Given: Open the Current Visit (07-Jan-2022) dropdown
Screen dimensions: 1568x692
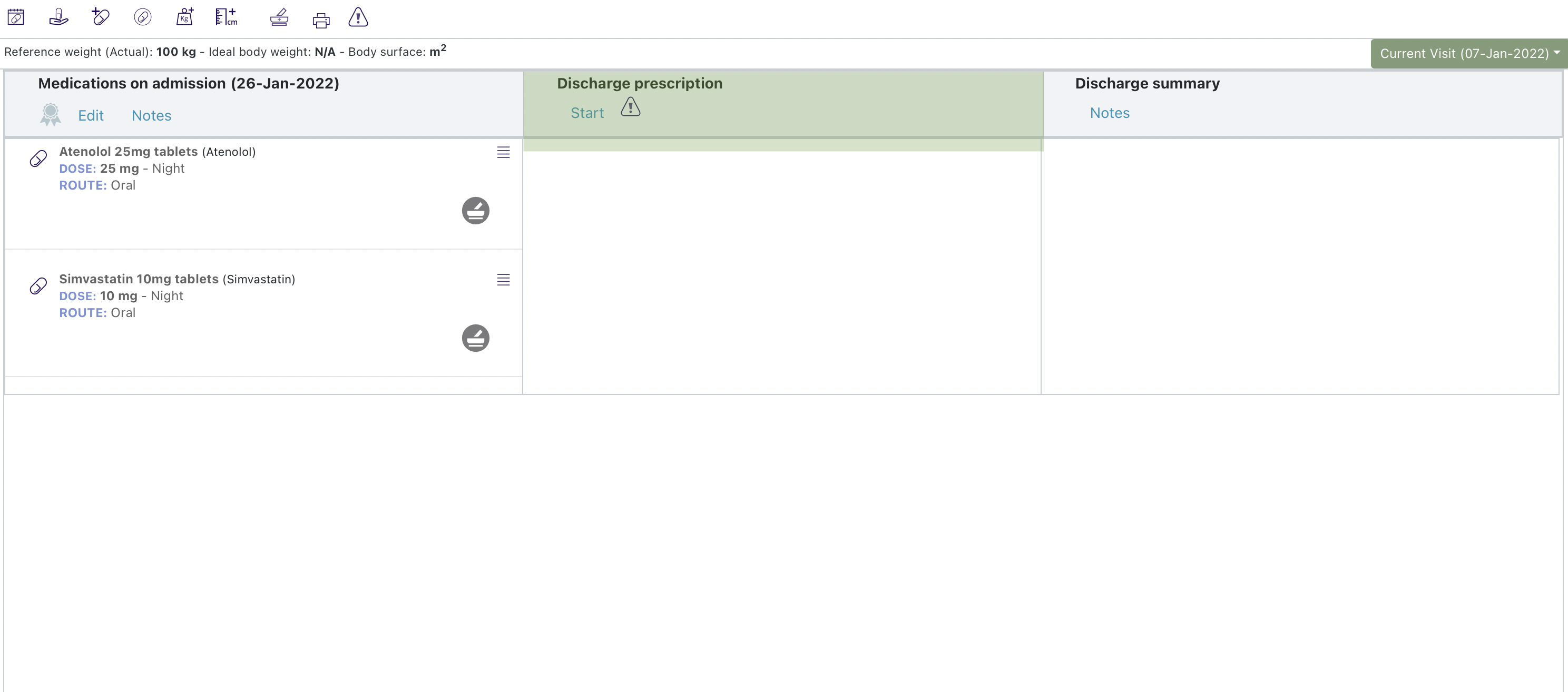Looking at the screenshot, I should click(1468, 54).
